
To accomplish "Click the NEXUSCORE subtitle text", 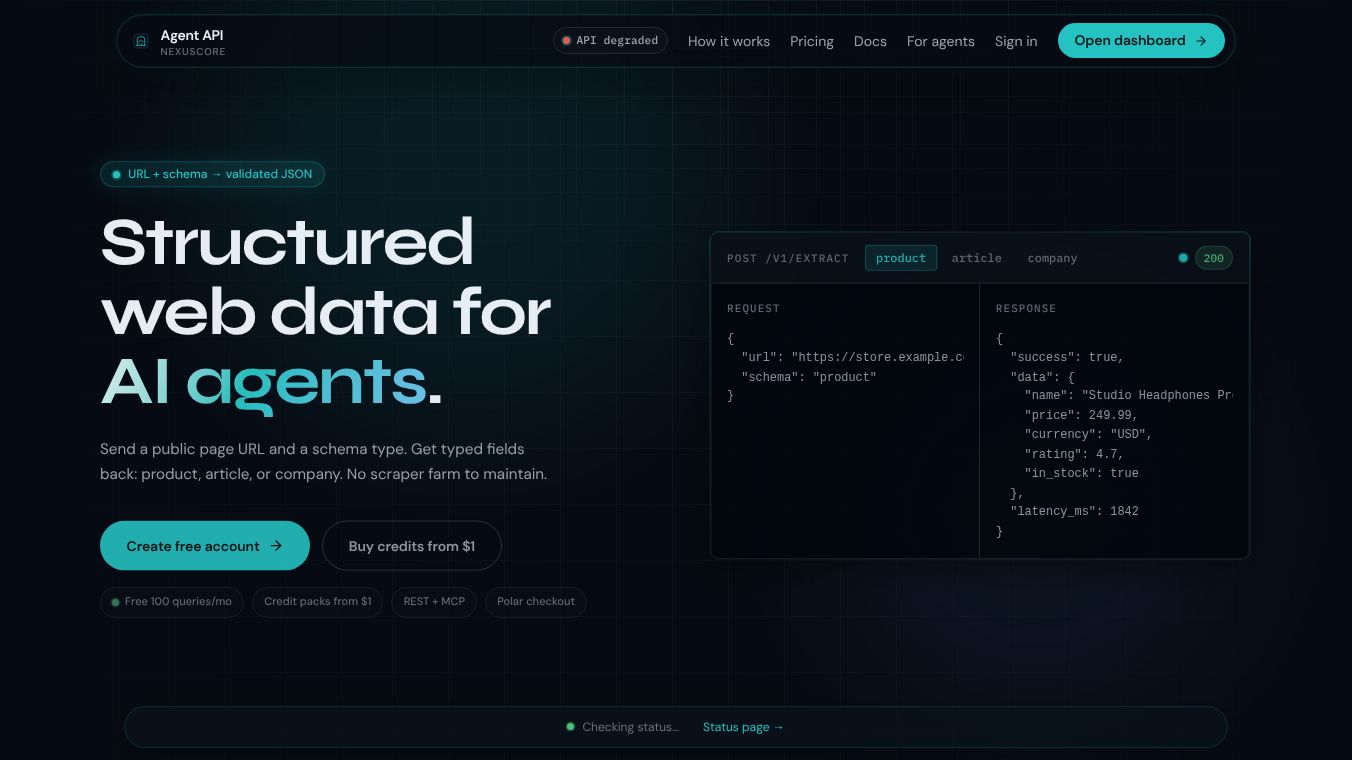I will click(x=193, y=51).
